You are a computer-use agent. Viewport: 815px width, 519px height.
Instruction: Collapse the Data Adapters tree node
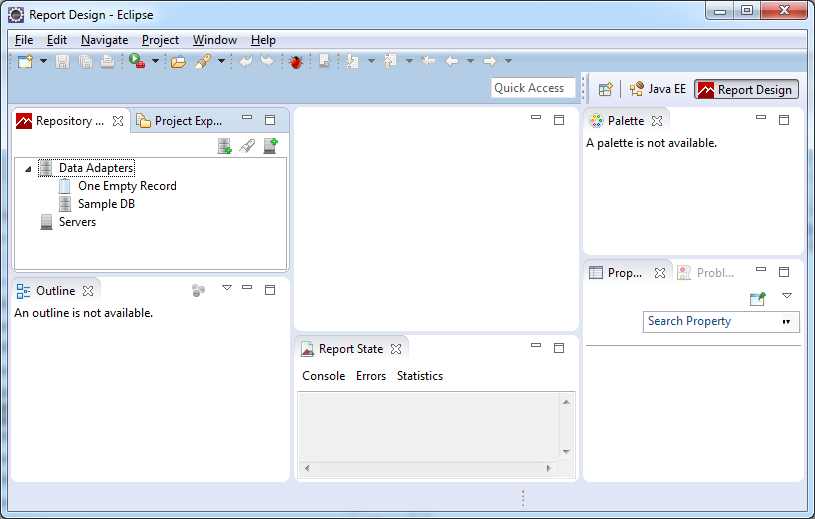28,169
